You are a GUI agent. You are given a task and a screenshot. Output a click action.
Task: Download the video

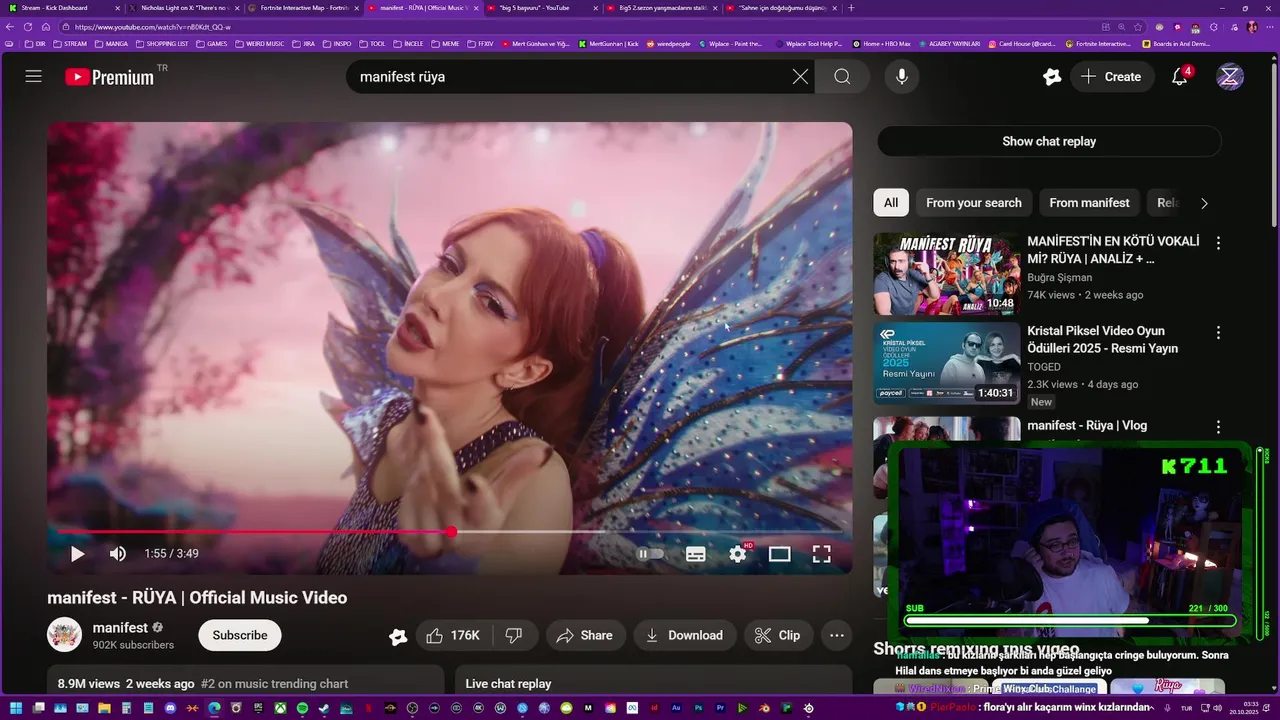click(685, 636)
